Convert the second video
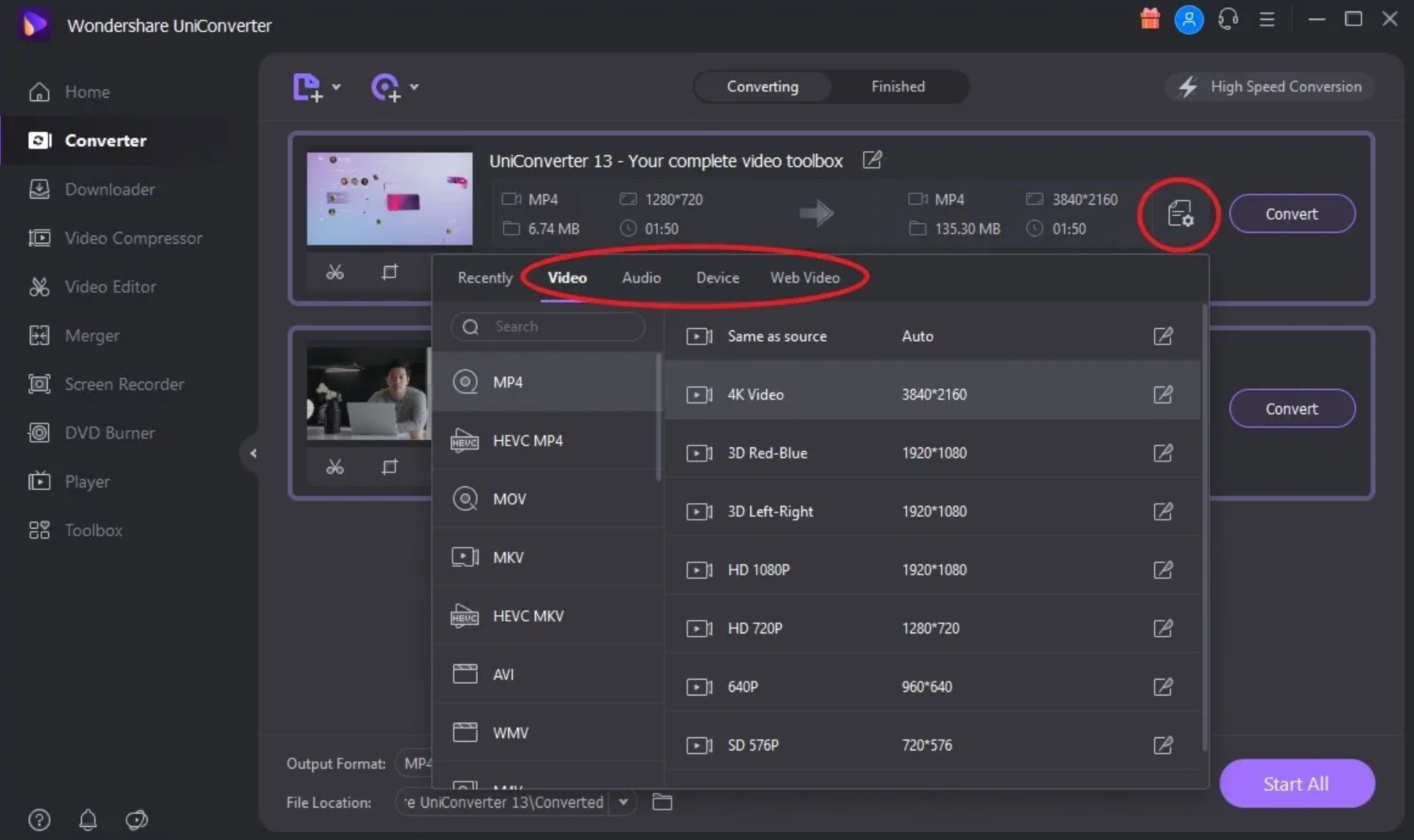Screen dimensions: 1414x840 [x=1292, y=408]
